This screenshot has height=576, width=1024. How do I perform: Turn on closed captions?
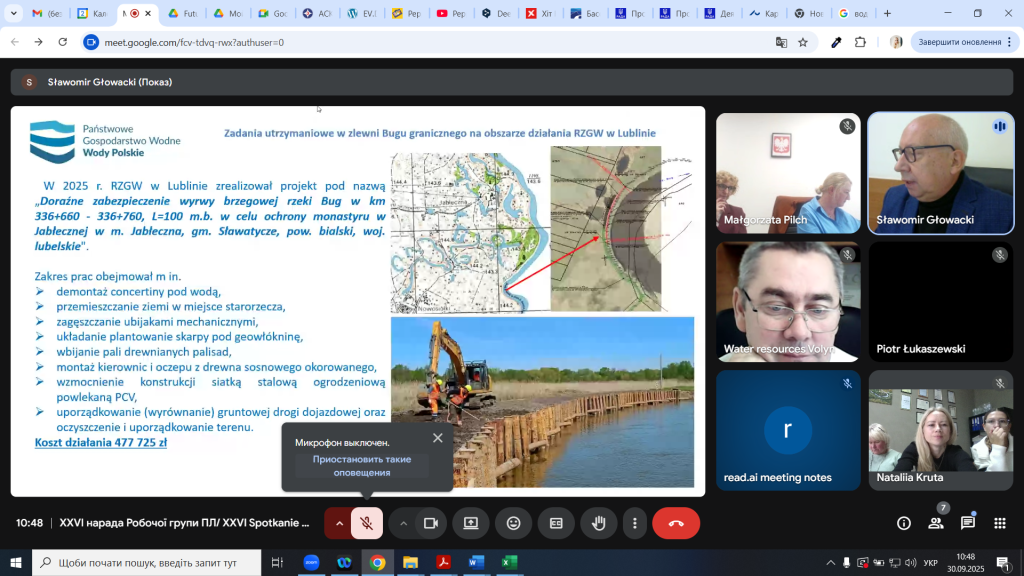pos(555,523)
